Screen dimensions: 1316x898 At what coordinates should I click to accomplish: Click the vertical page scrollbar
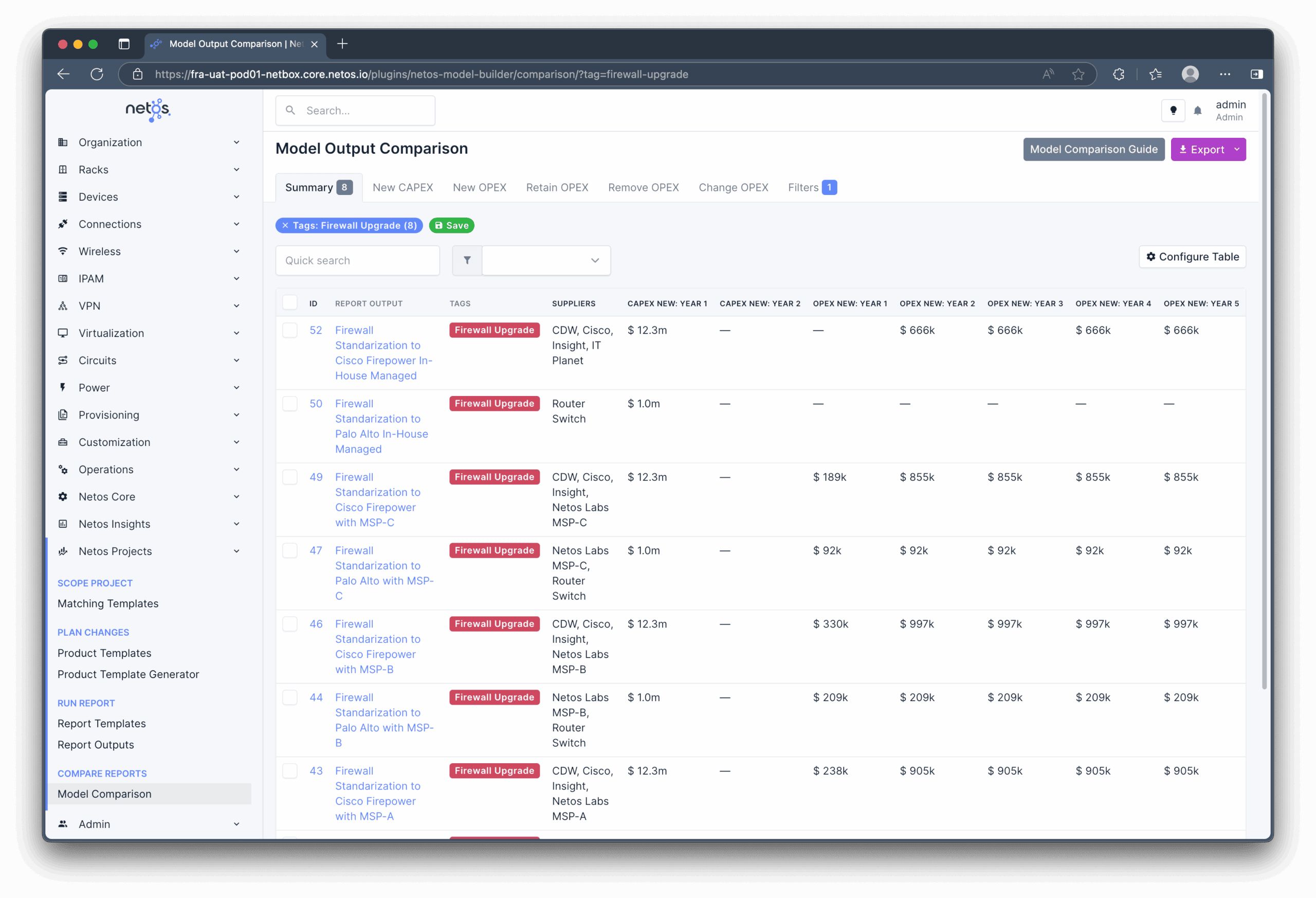click(1264, 391)
